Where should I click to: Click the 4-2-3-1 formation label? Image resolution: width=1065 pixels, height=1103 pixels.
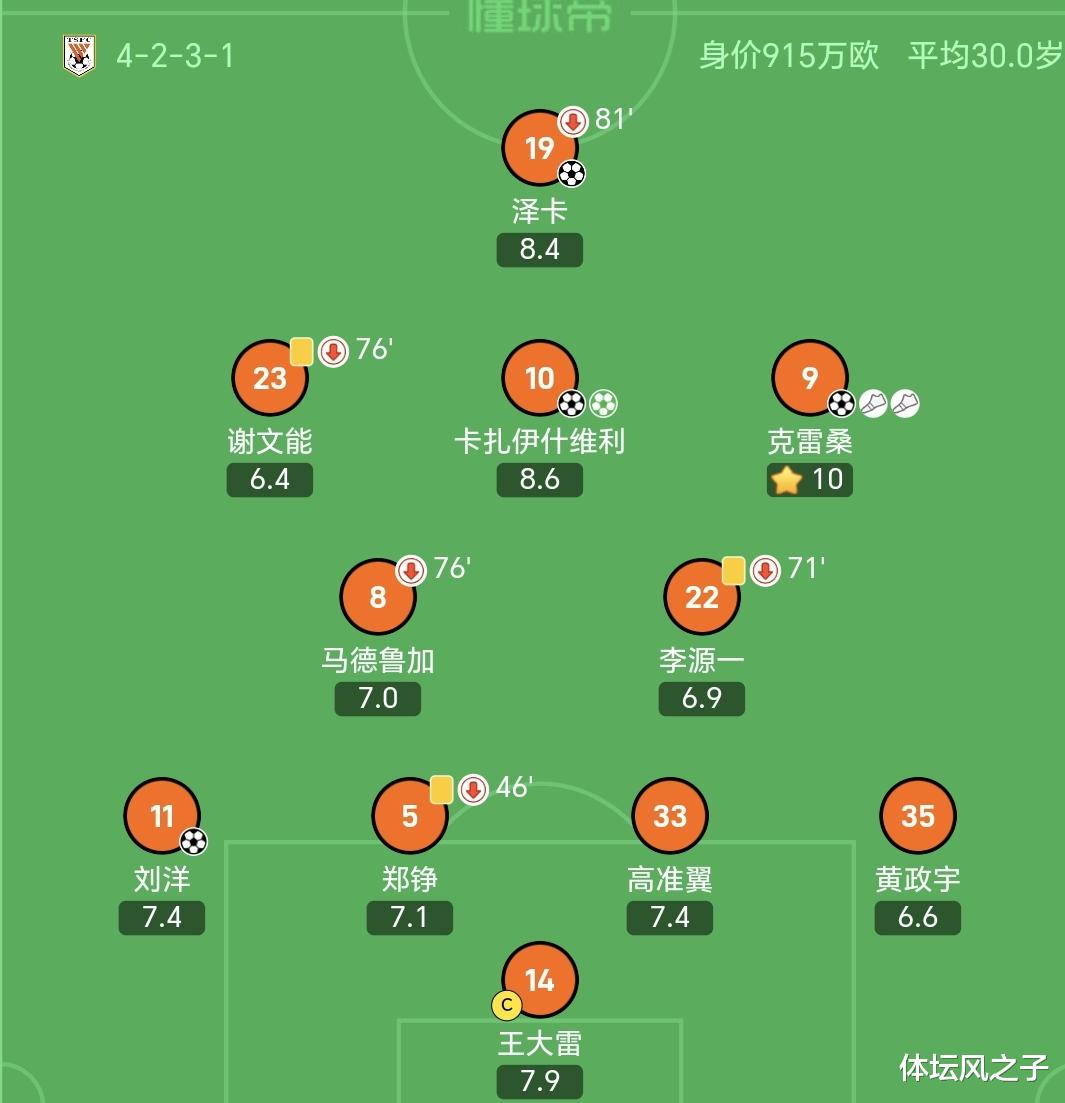click(x=176, y=55)
